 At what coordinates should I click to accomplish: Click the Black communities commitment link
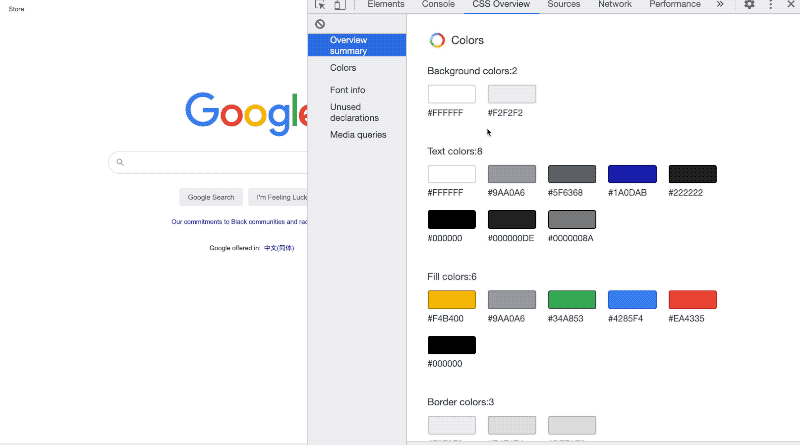[x=239, y=222]
